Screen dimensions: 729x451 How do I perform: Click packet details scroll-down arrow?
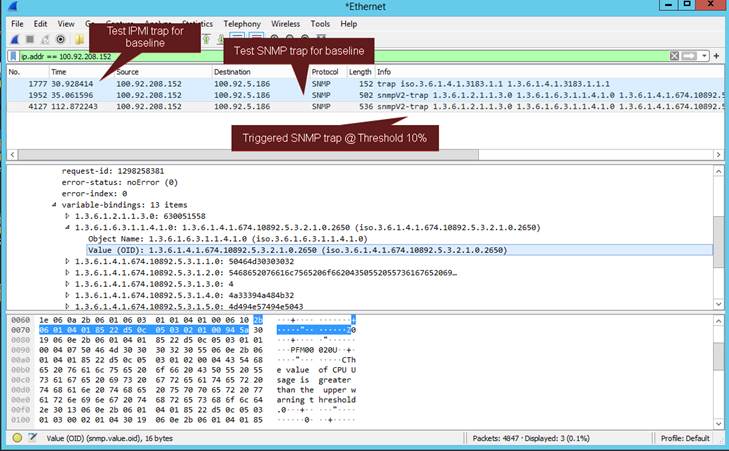point(718,304)
